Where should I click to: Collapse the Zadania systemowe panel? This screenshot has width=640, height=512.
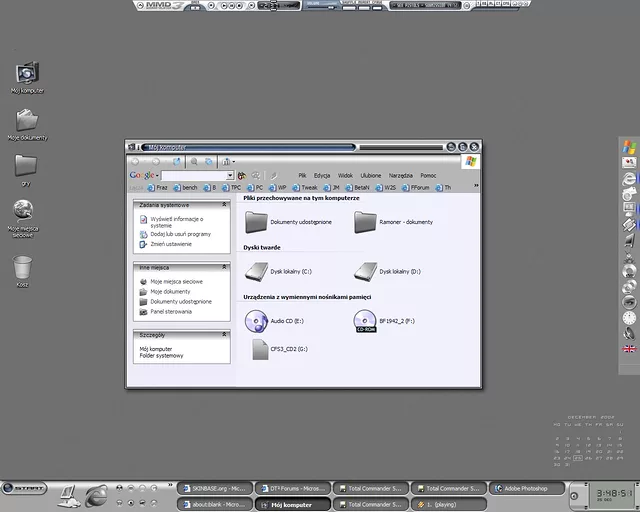point(223,204)
